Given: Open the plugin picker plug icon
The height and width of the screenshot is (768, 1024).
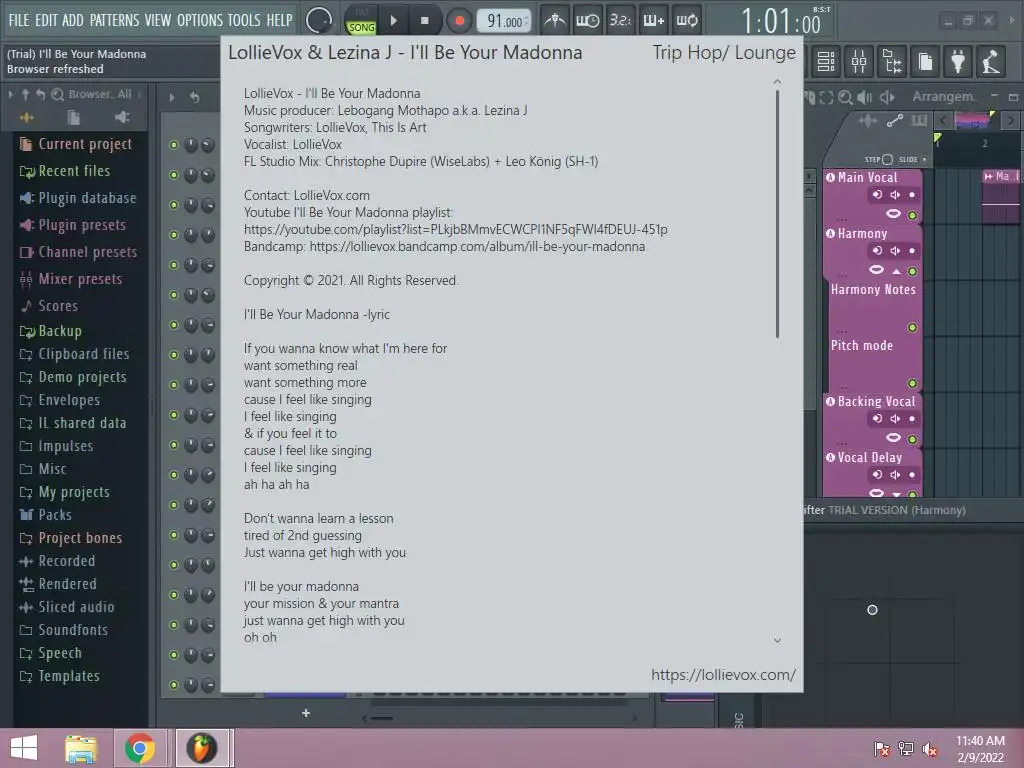Looking at the screenshot, I should click(958, 61).
